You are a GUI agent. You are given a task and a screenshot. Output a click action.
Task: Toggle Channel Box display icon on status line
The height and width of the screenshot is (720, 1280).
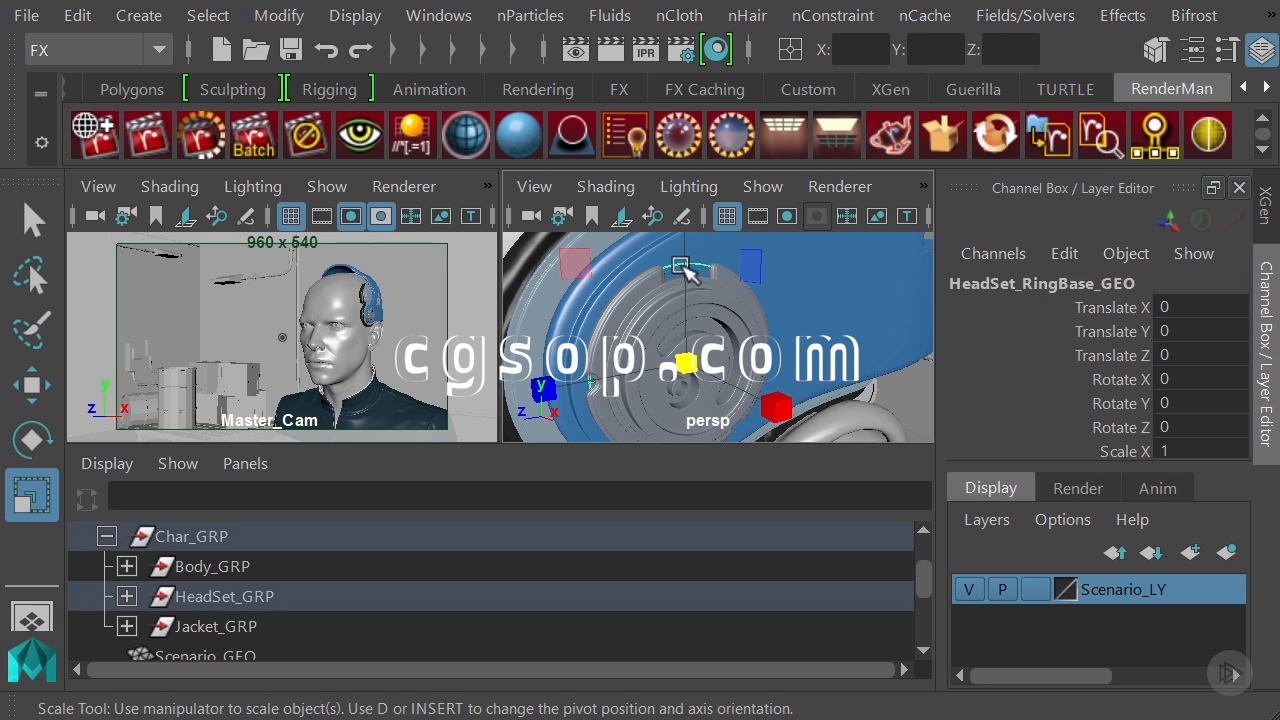1261,50
